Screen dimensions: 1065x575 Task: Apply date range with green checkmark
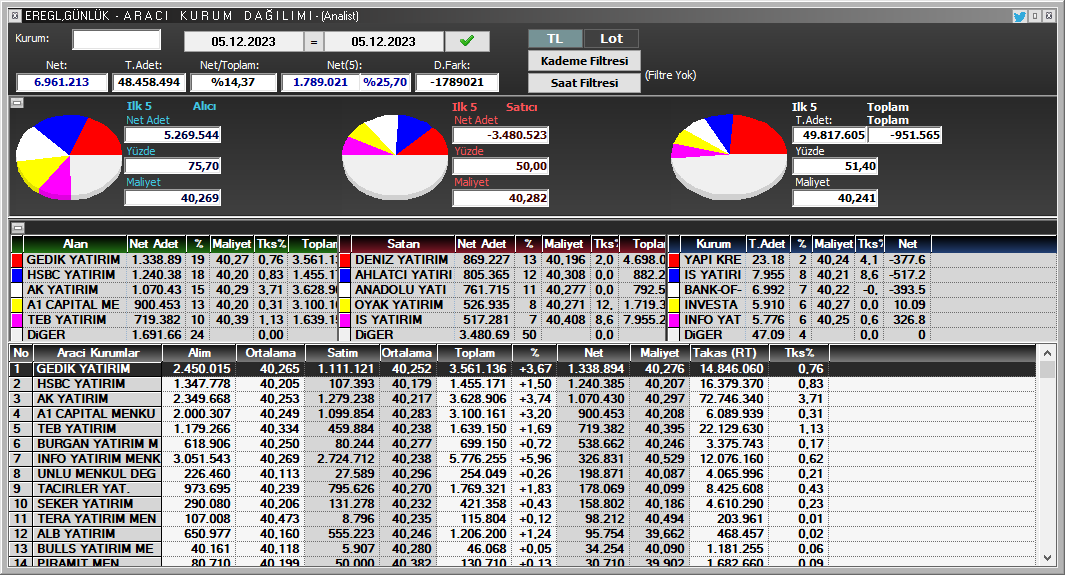point(467,41)
